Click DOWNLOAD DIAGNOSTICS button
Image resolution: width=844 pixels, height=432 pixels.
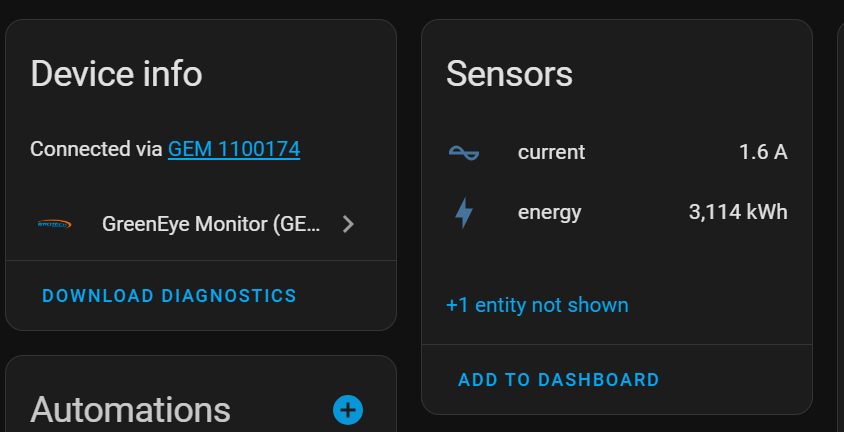170,296
